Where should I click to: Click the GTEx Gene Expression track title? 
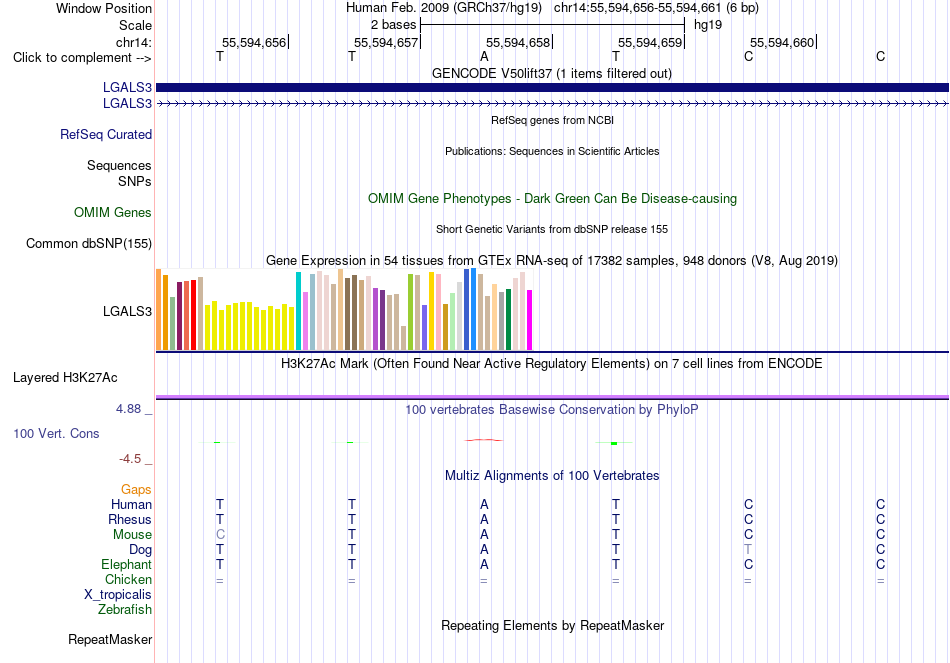[552, 261]
